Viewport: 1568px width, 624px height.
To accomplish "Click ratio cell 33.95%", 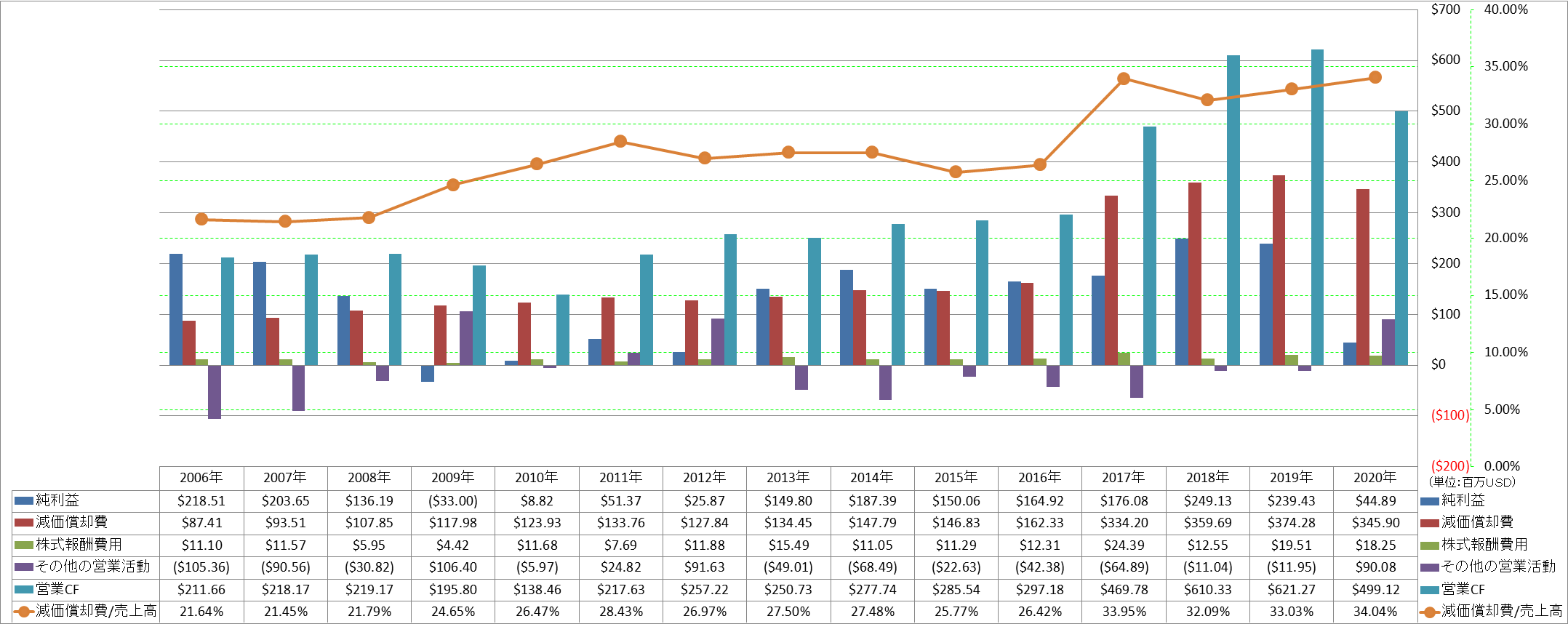I will 1124,612.
